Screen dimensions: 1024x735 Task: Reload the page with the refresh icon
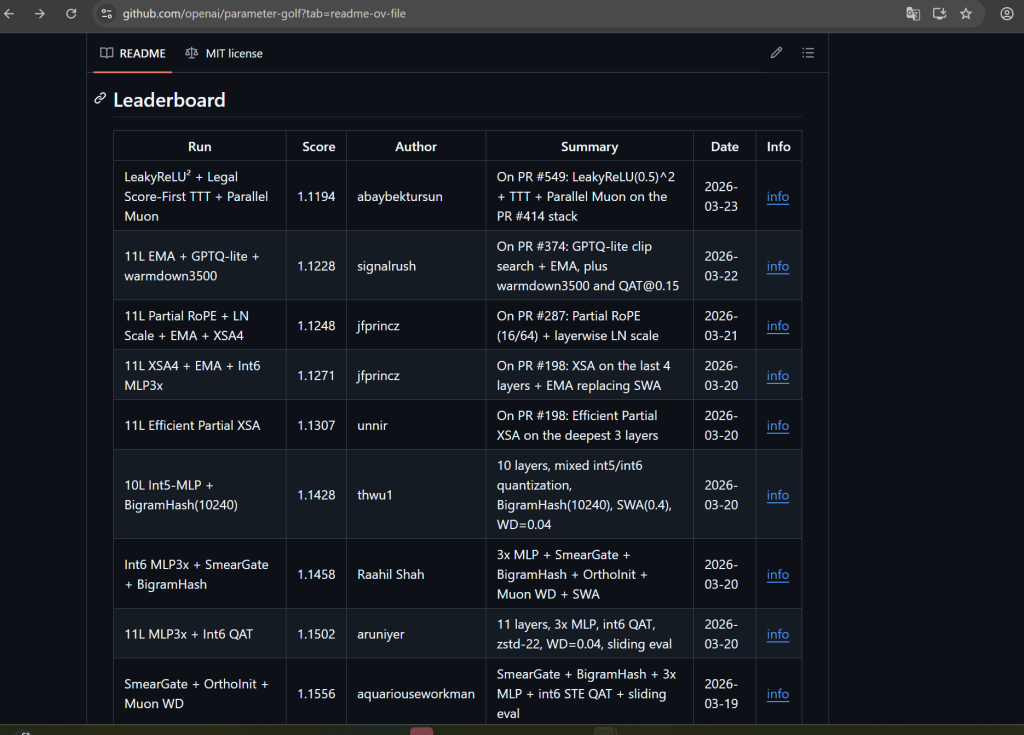click(71, 14)
